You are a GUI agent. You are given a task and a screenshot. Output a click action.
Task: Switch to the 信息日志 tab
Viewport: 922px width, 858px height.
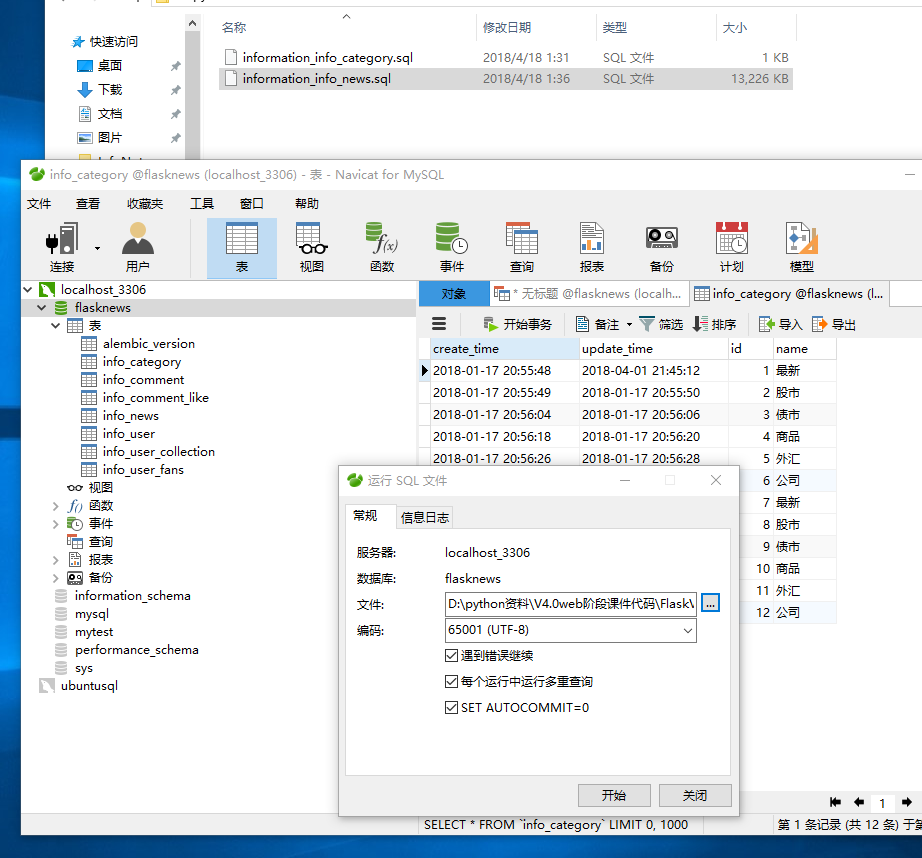coord(424,517)
